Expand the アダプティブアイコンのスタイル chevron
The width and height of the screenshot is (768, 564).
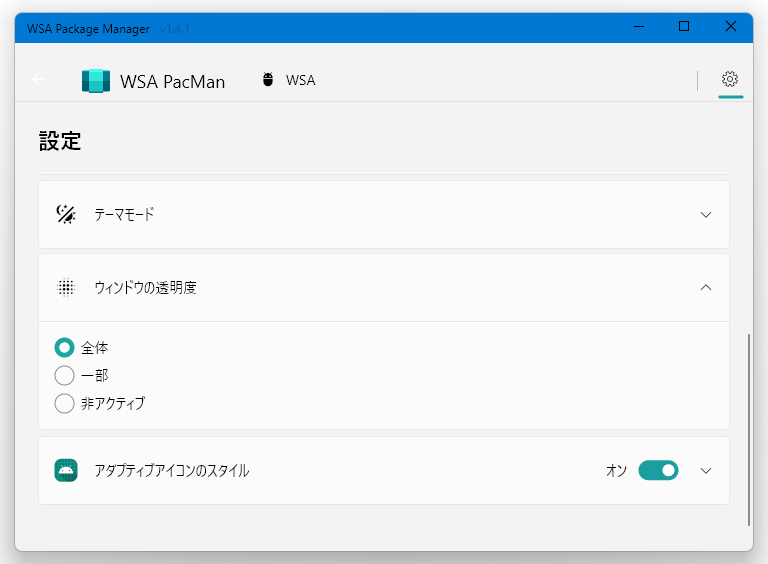706,470
